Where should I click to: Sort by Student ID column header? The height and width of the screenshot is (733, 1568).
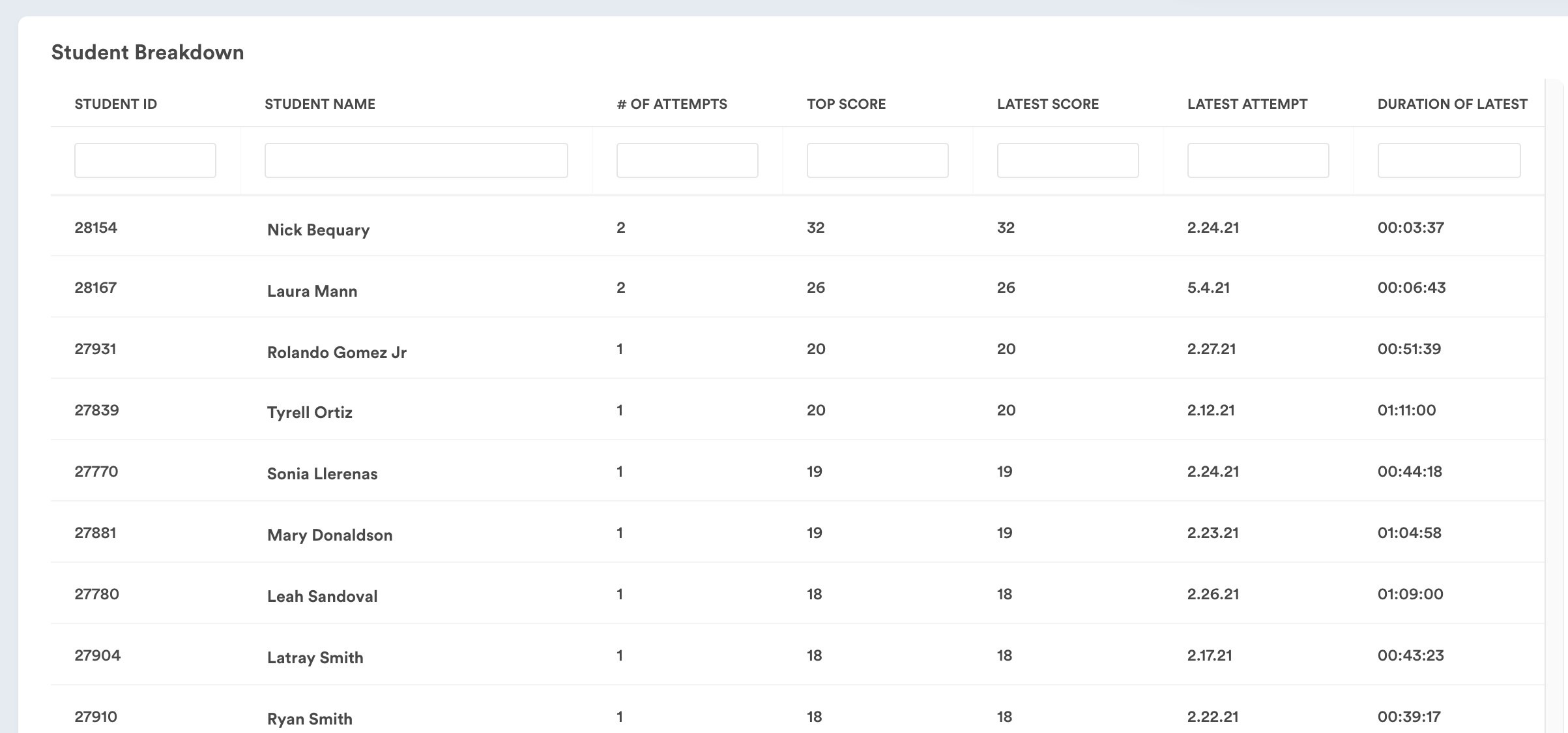tap(115, 104)
